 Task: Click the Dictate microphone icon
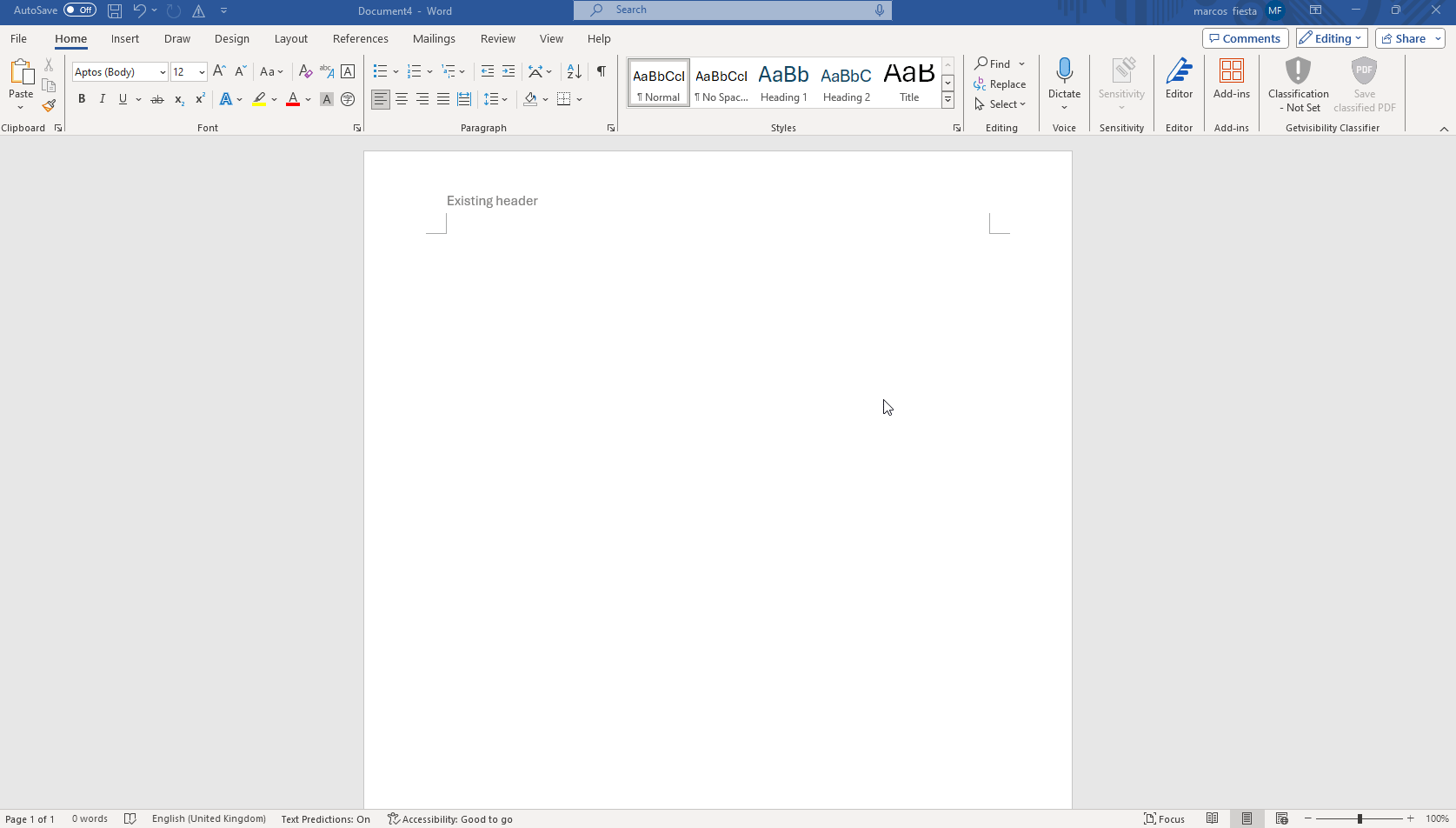(1064, 72)
